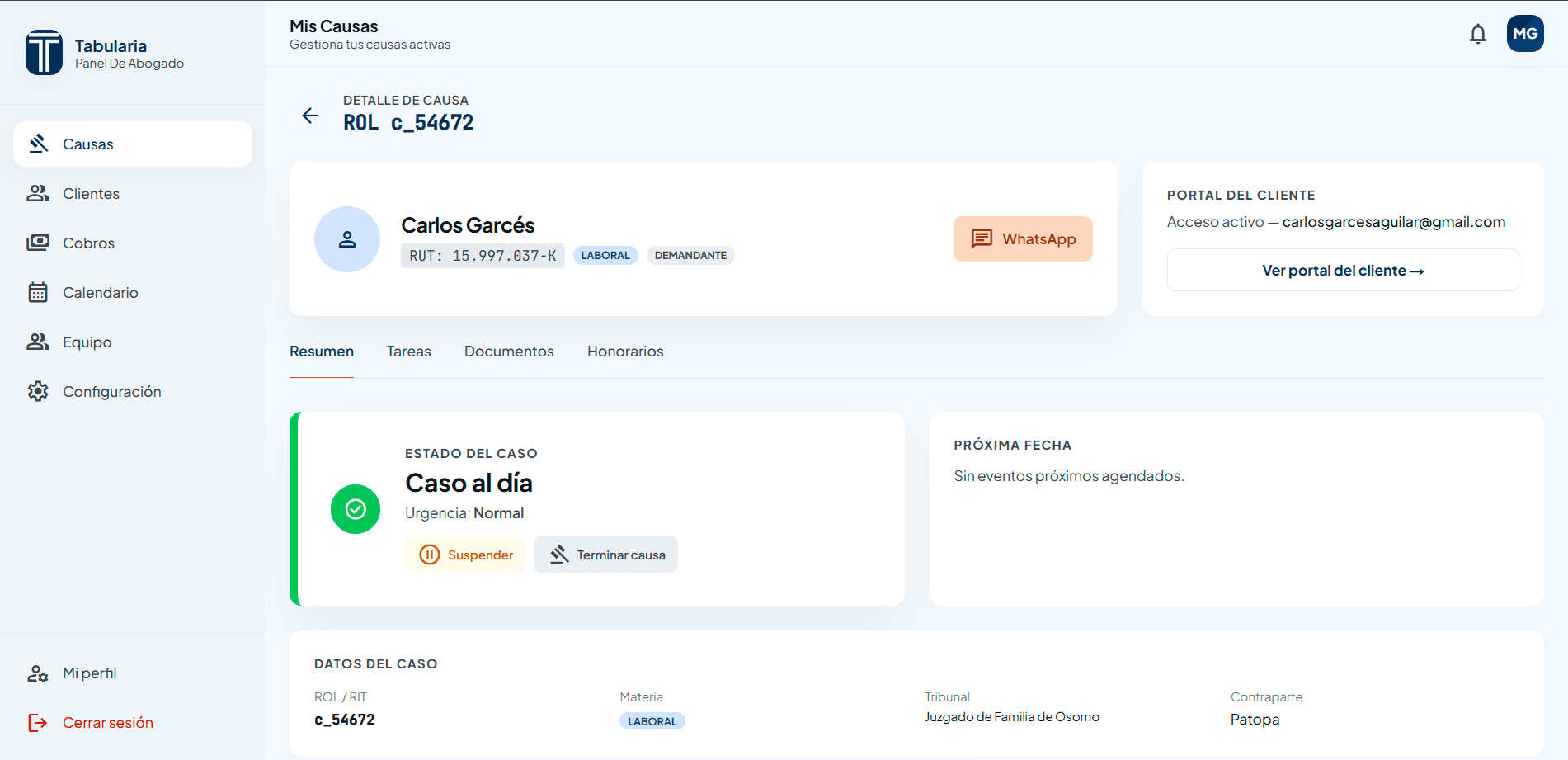Click the Caso al día status text
Image resolution: width=1568 pixels, height=760 pixels.
(469, 483)
